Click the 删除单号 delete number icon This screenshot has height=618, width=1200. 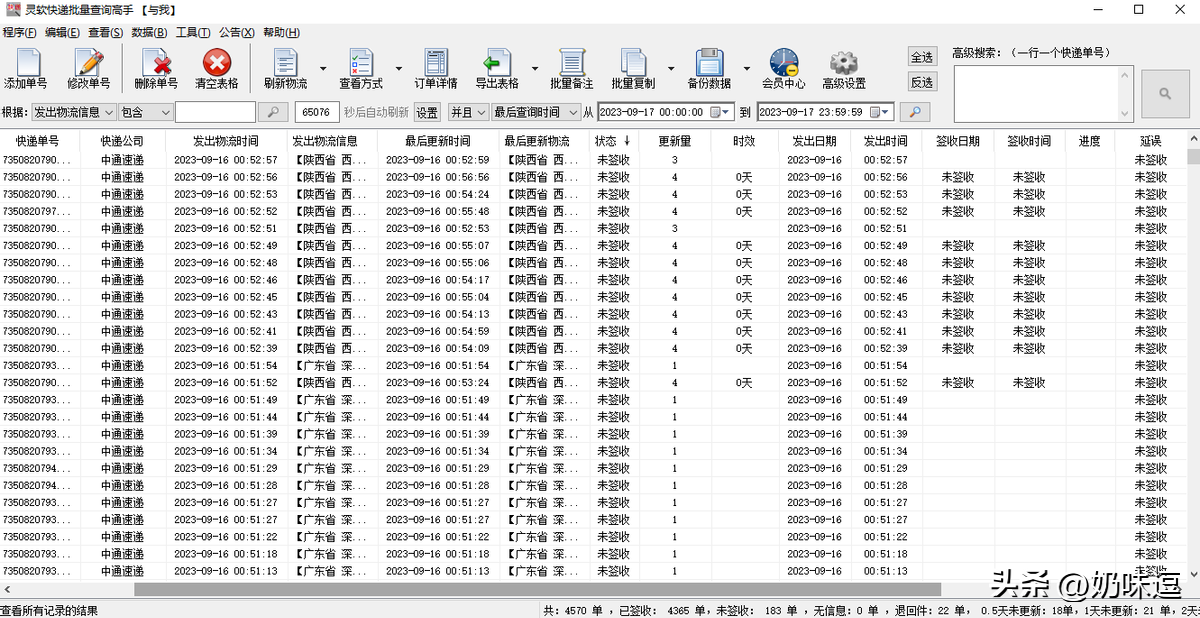155,68
